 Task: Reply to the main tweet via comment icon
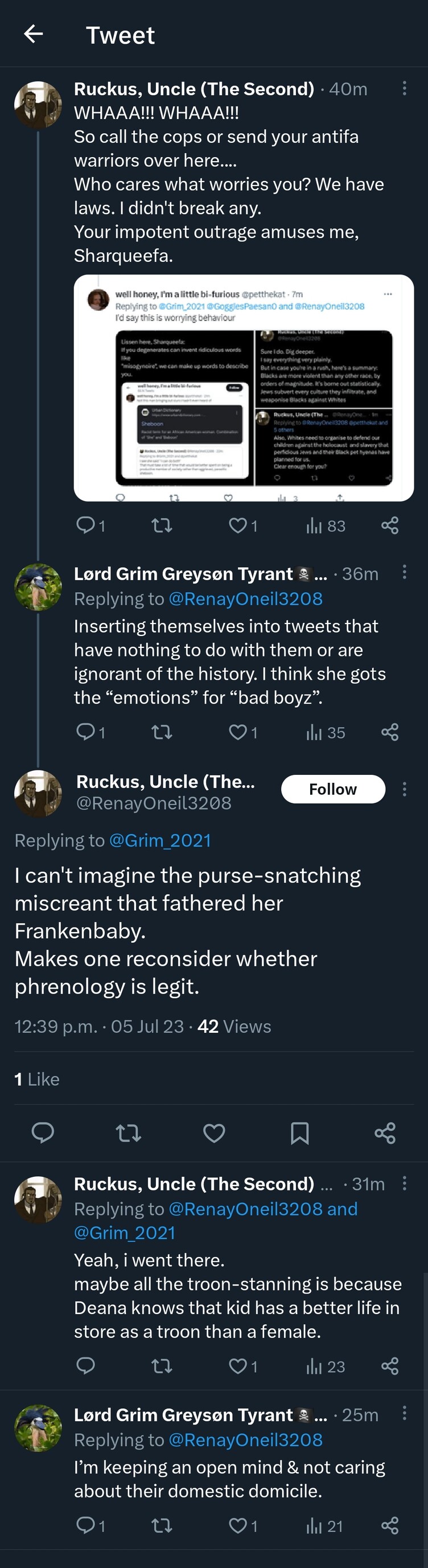click(x=43, y=1133)
